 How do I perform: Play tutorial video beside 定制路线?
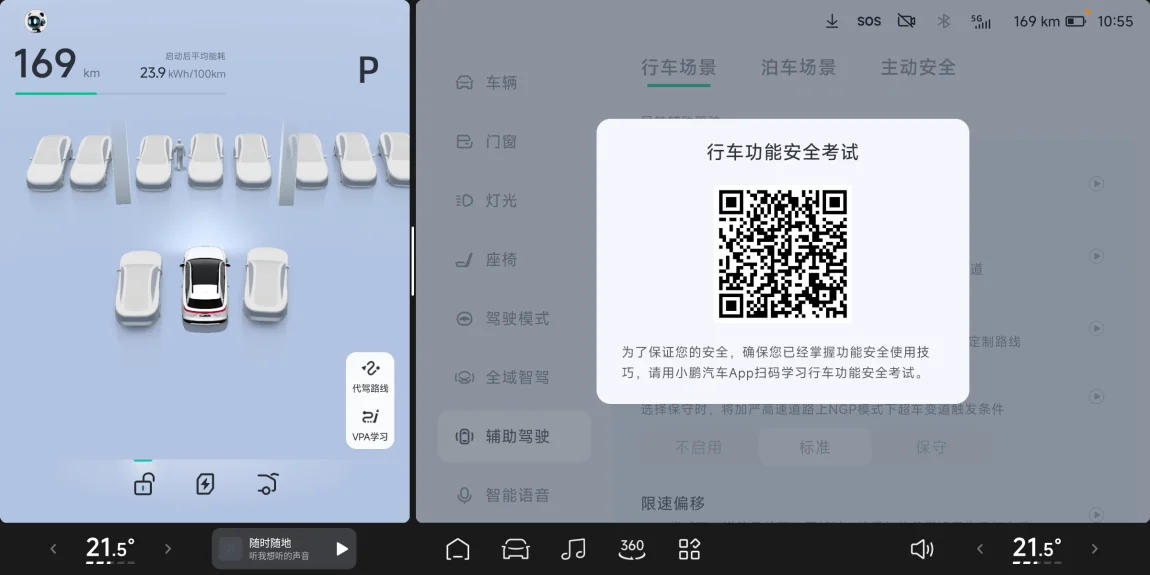[1096, 327]
